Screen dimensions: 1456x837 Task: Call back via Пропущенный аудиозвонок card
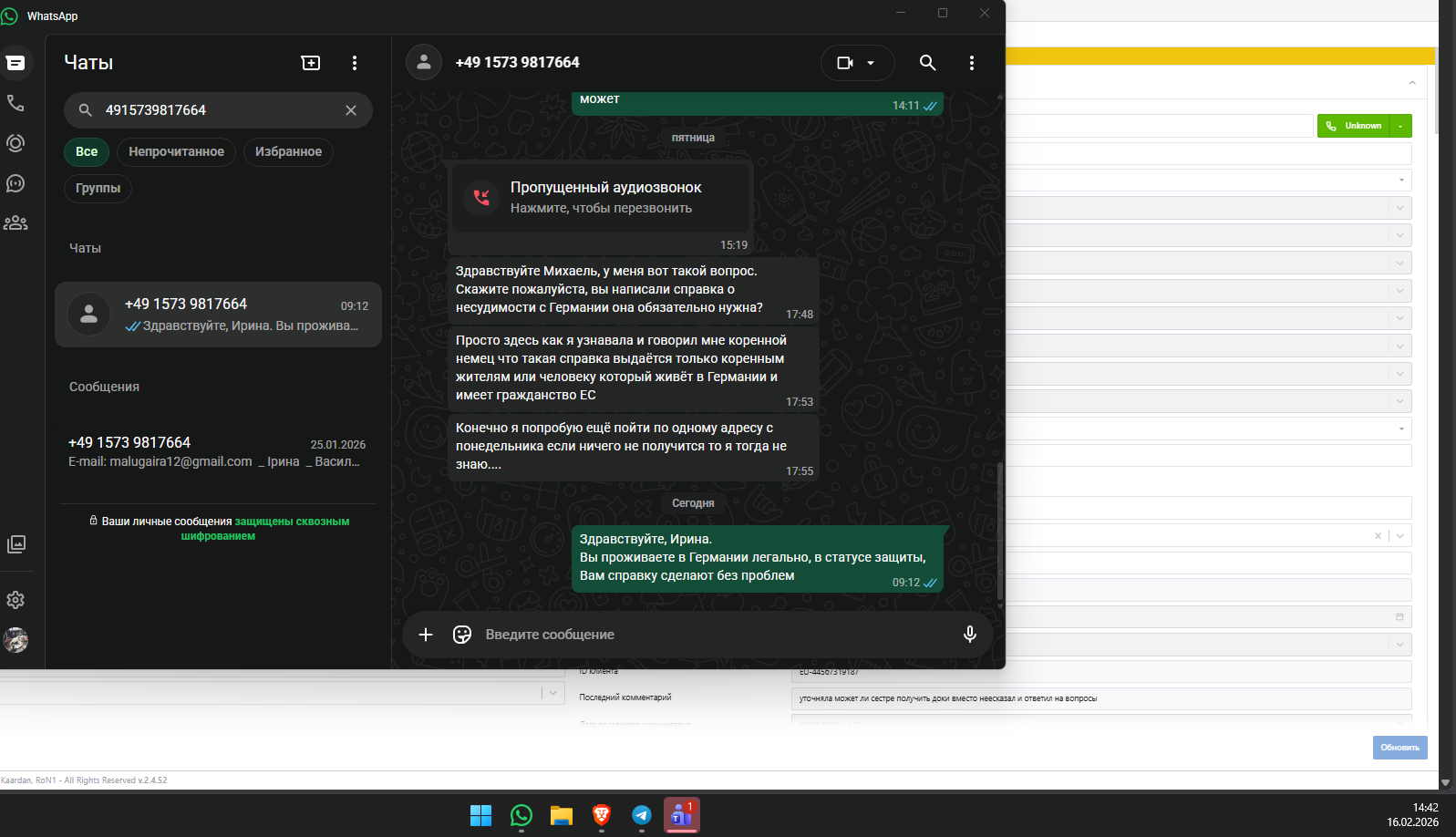pos(602,197)
